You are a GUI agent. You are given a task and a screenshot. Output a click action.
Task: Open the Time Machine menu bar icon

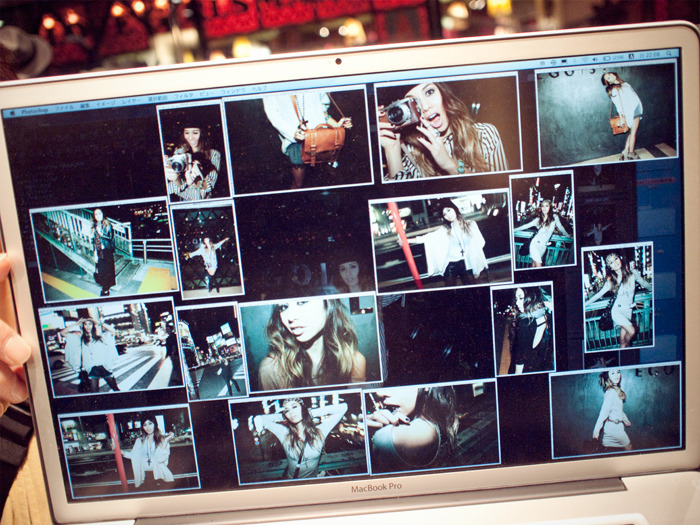point(554,62)
